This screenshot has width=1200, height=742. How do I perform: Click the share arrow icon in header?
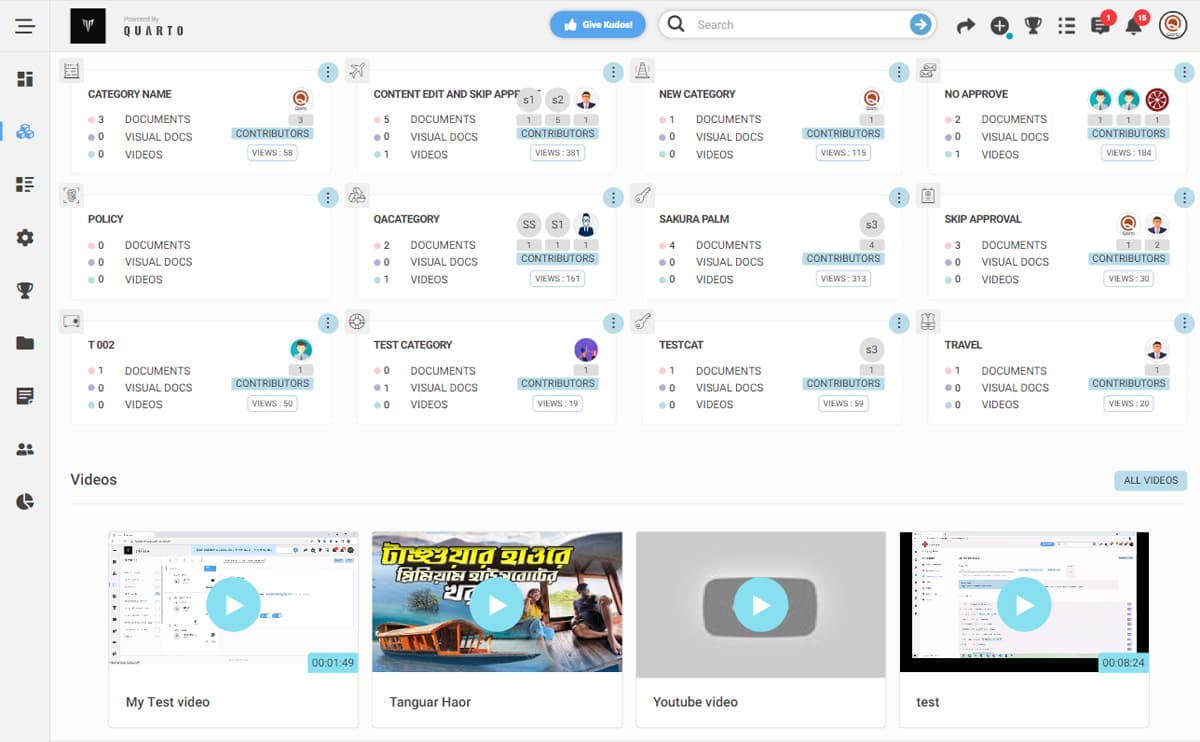(965, 26)
